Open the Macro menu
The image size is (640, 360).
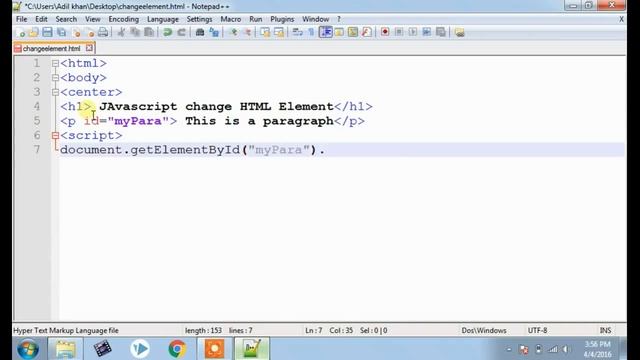231,19
